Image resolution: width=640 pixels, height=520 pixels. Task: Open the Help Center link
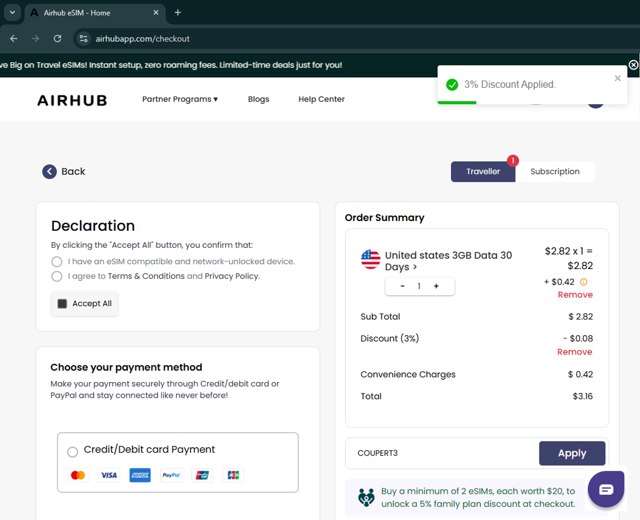click(x=321, y=99)
